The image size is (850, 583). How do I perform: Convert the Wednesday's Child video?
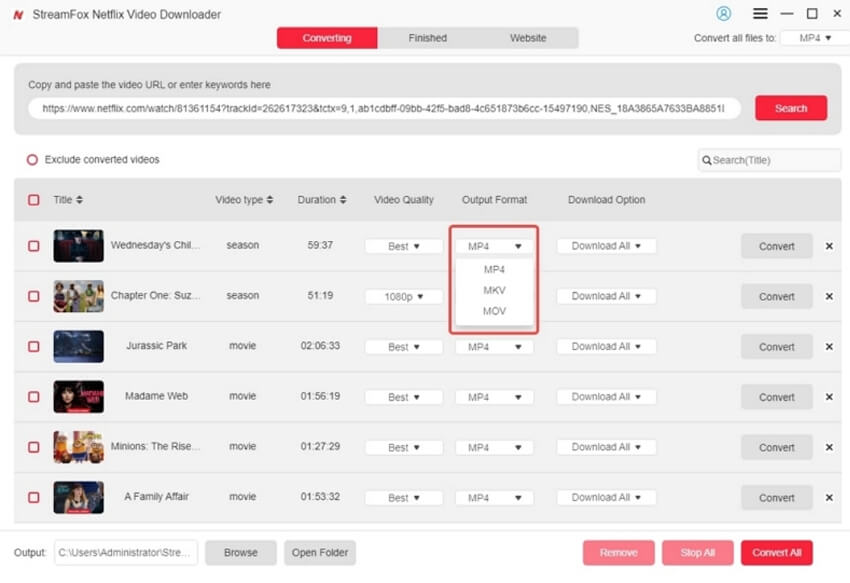click(x=776, y=246)
